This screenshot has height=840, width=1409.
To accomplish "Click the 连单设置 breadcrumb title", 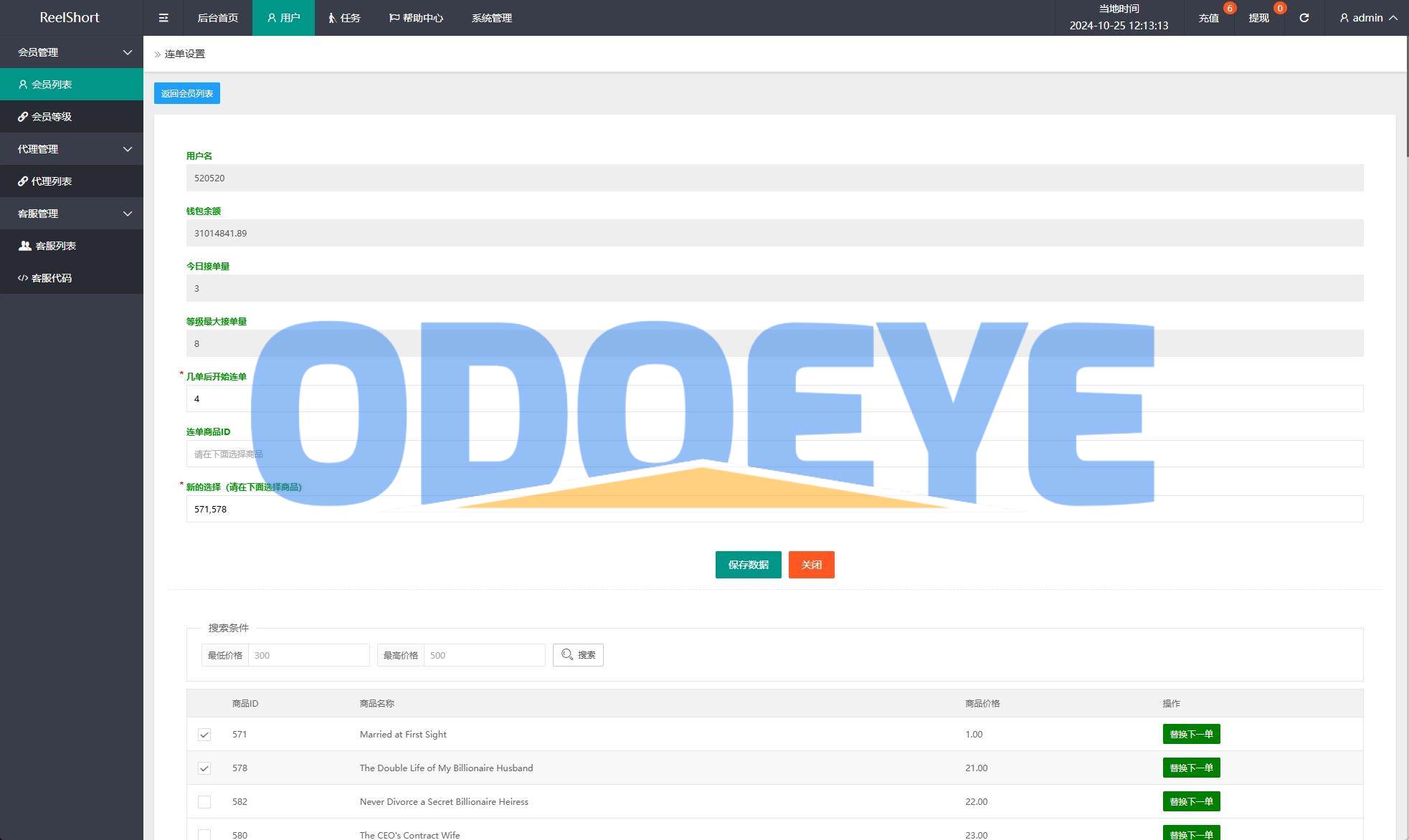I will click(185, 54).
